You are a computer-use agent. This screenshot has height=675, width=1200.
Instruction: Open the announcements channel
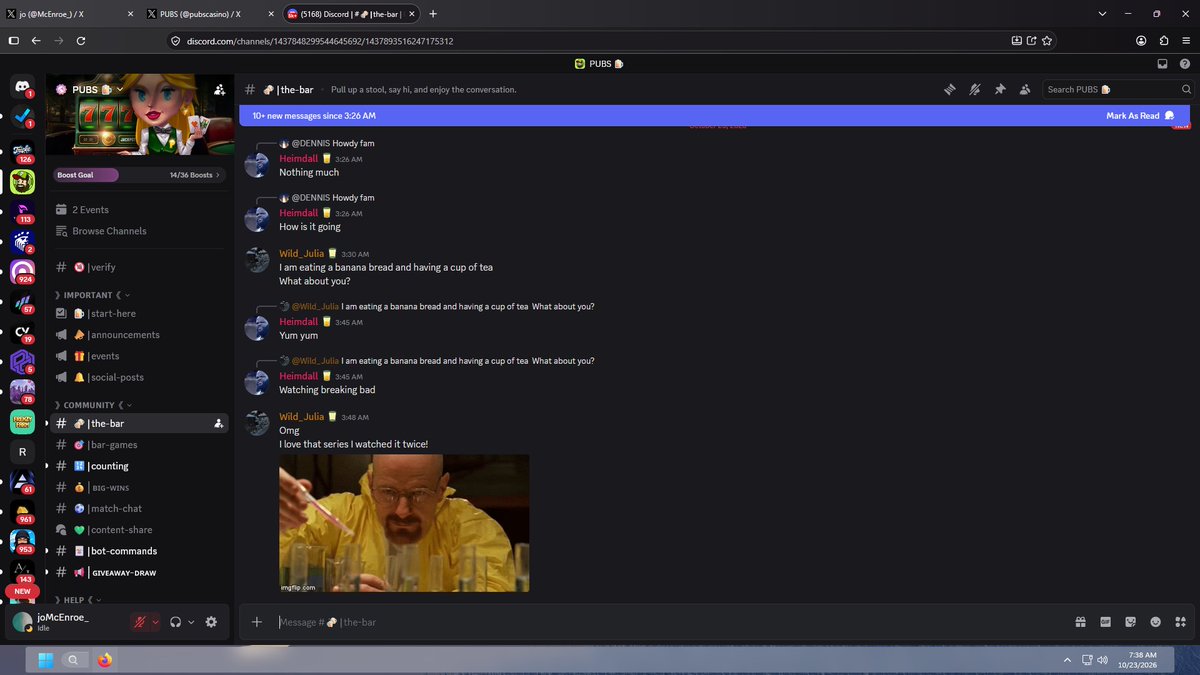[x=139, y=335]
